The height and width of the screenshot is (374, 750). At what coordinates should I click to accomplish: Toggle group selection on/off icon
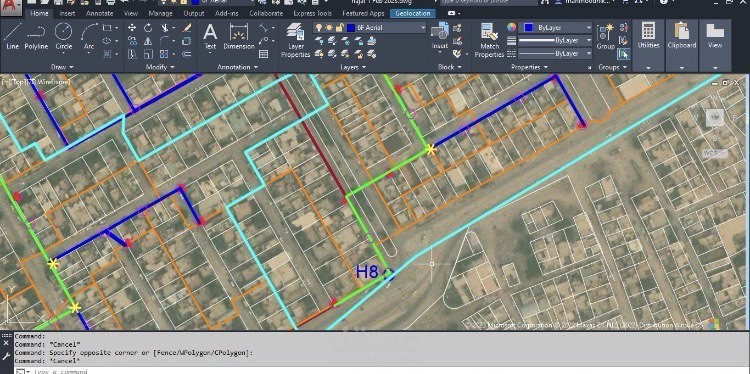pos(624,54)
